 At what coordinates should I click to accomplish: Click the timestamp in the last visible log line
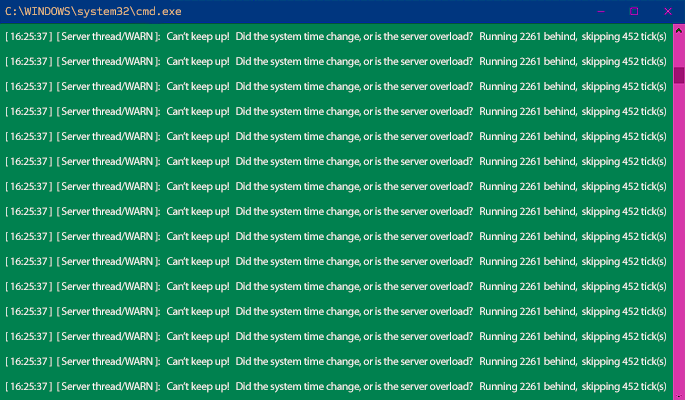(x=28, y=386)
